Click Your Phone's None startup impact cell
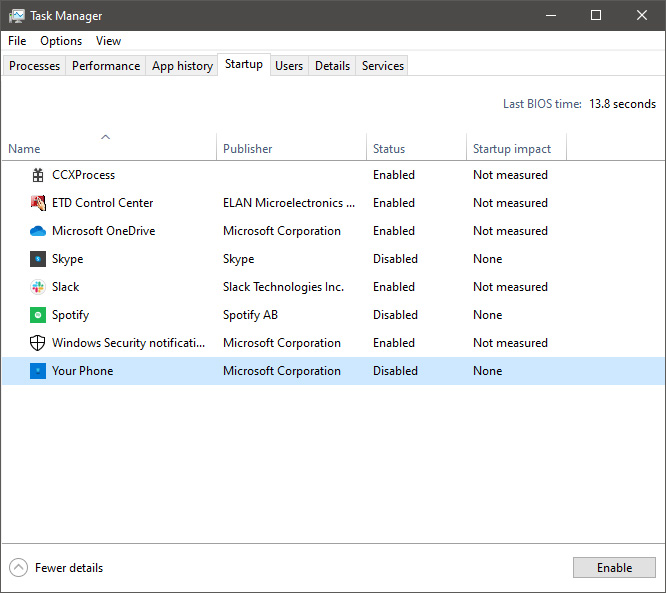Image resolution: width=666 pixels, height=593 pixels. click(x=488, y=371)
